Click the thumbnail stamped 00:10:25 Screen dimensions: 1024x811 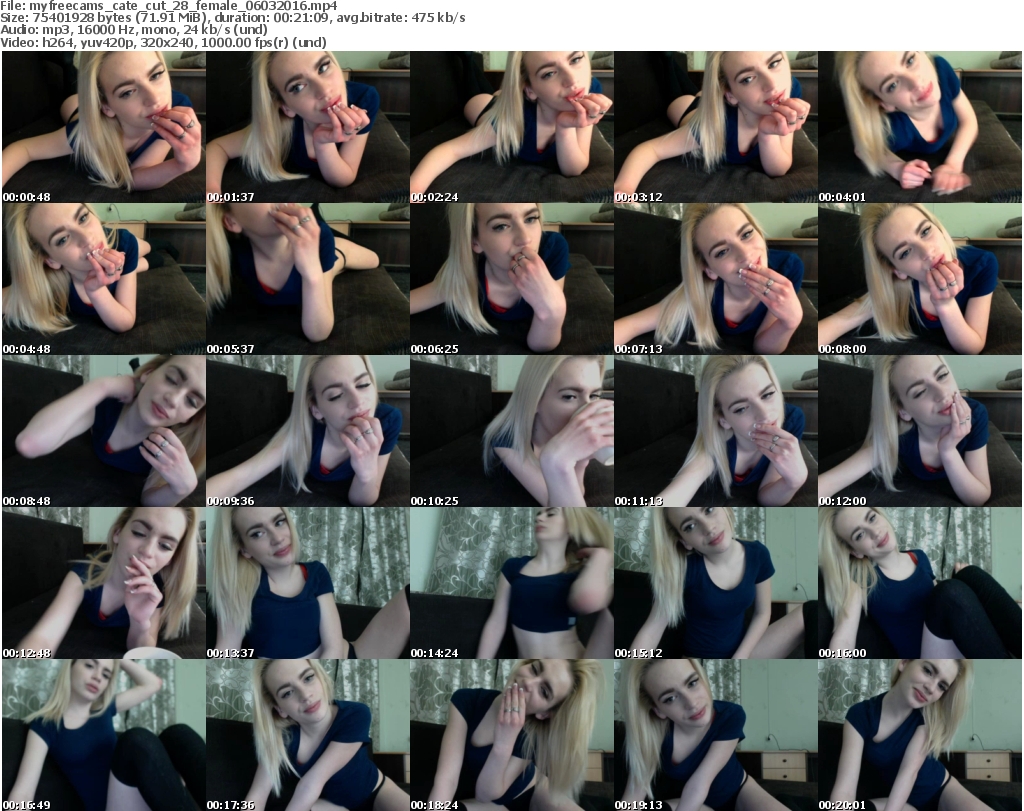coord(512,432)
